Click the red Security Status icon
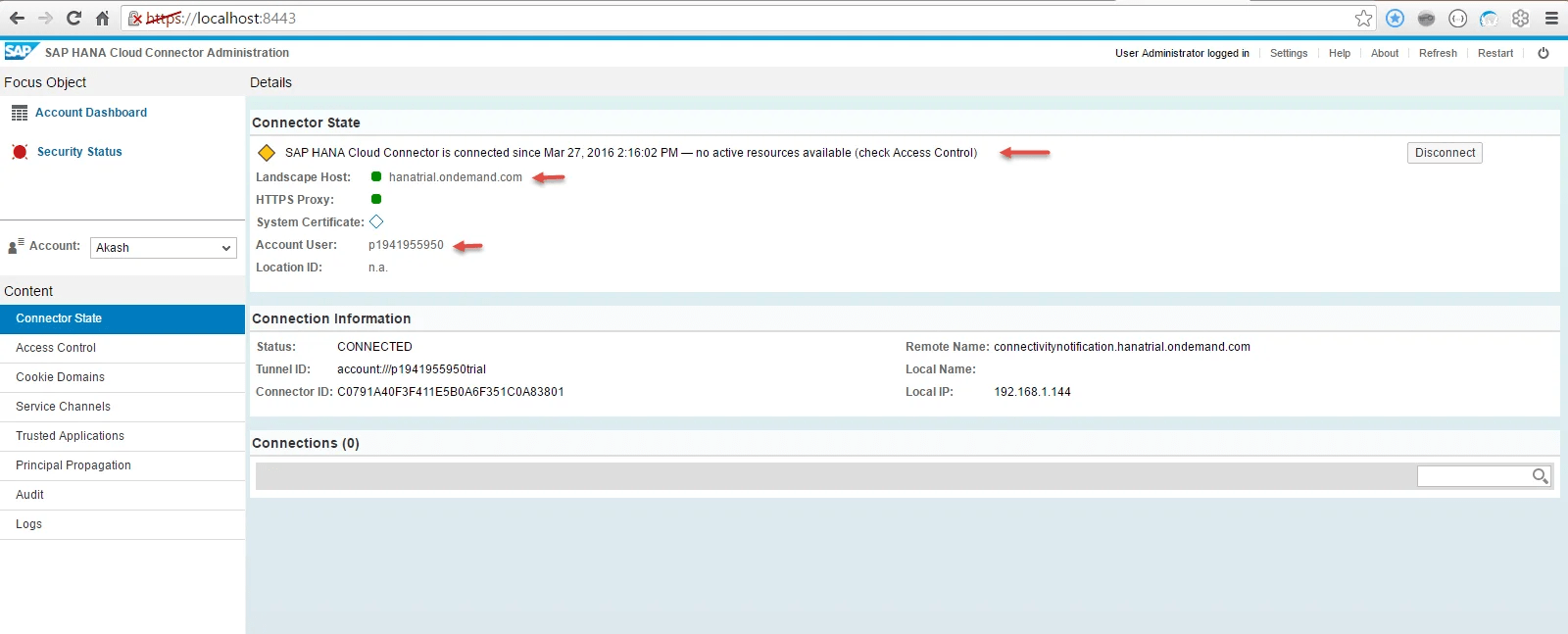This screenshot has width=1568, height=634. (x=20, y=152)
